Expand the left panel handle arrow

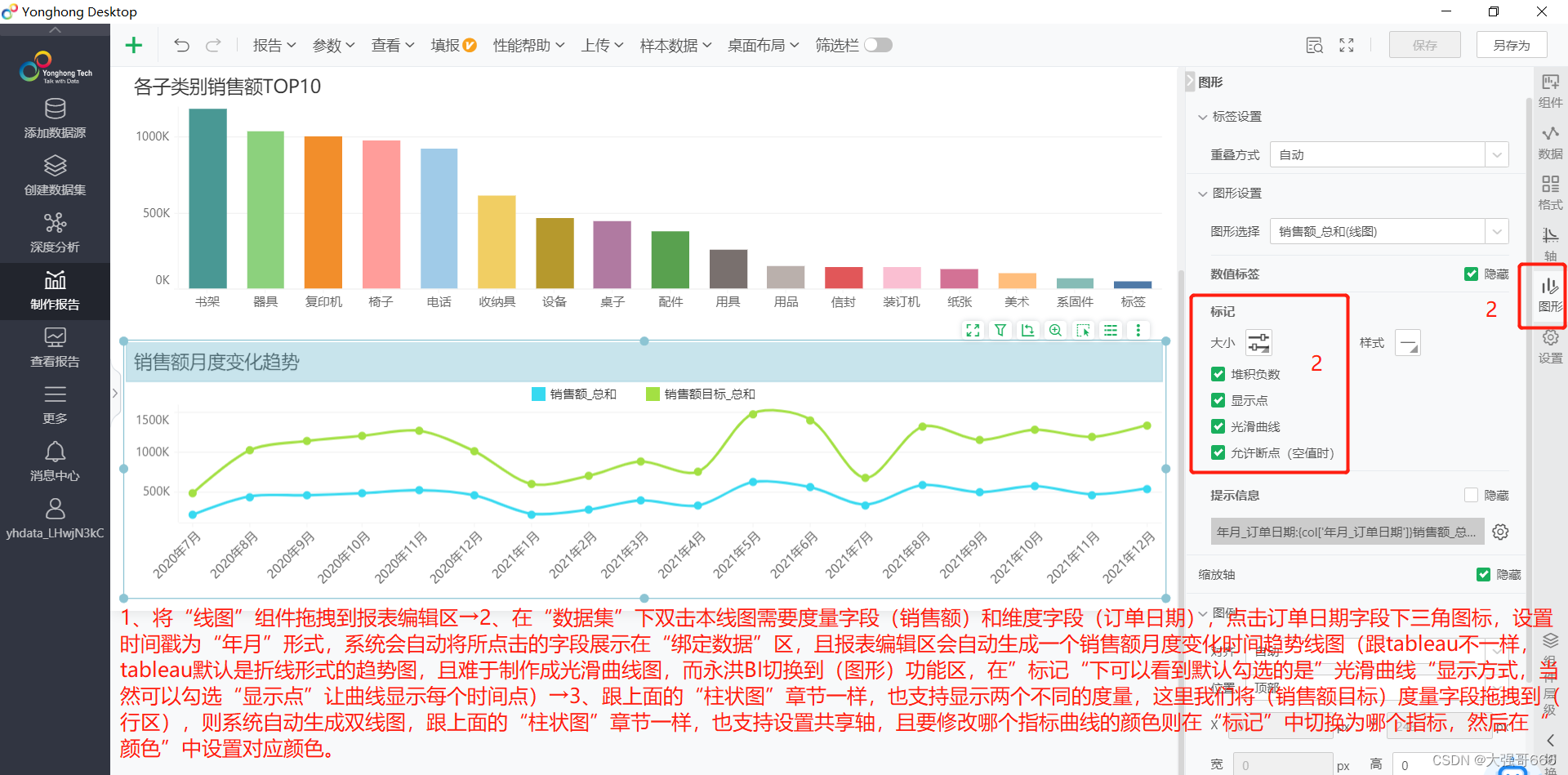click(x=115, y=393)
